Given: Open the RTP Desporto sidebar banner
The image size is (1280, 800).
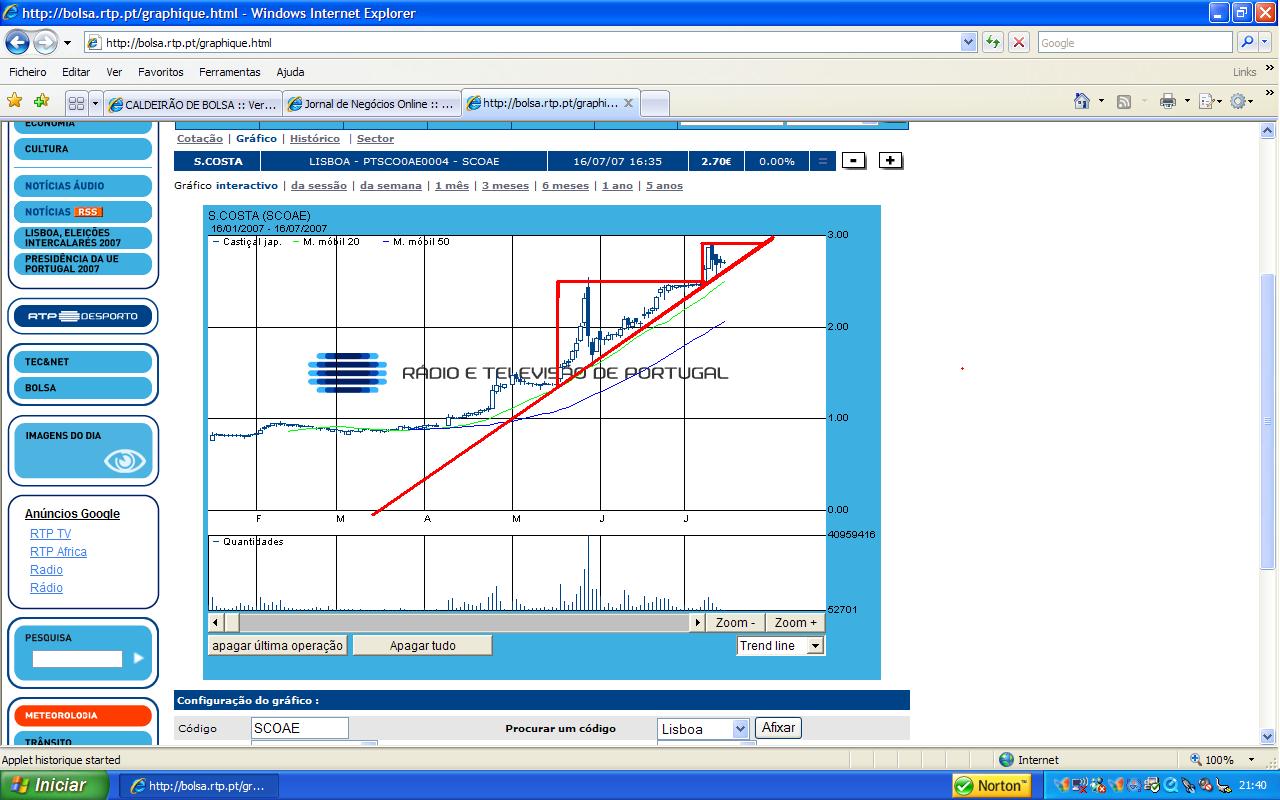Looking at the screenshot, I should click(83, 316).
